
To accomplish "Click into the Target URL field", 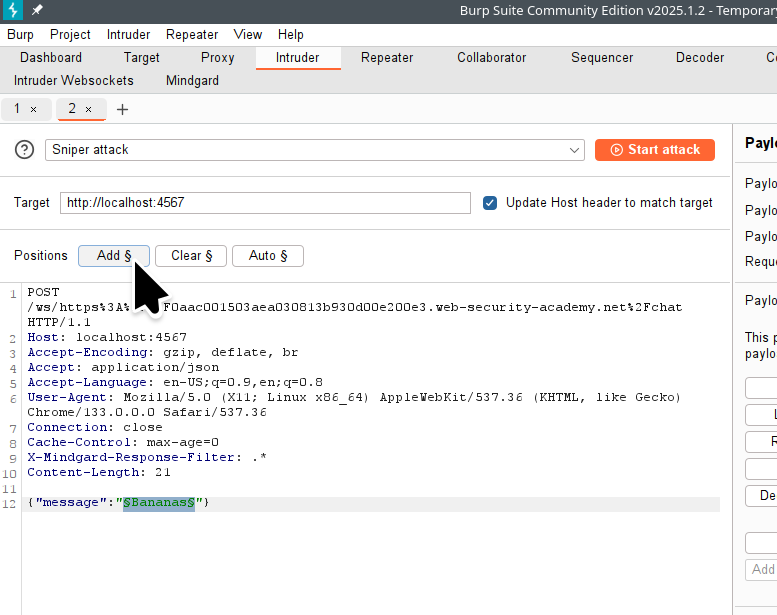I will (265, 203).
